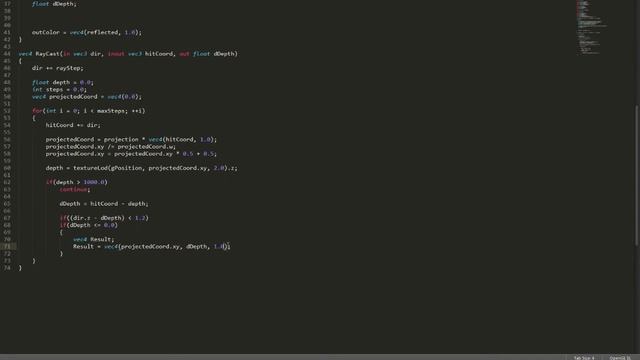Click 'vec4 Result;' declaration
This screenshot has width=640, height=360.
93,239
